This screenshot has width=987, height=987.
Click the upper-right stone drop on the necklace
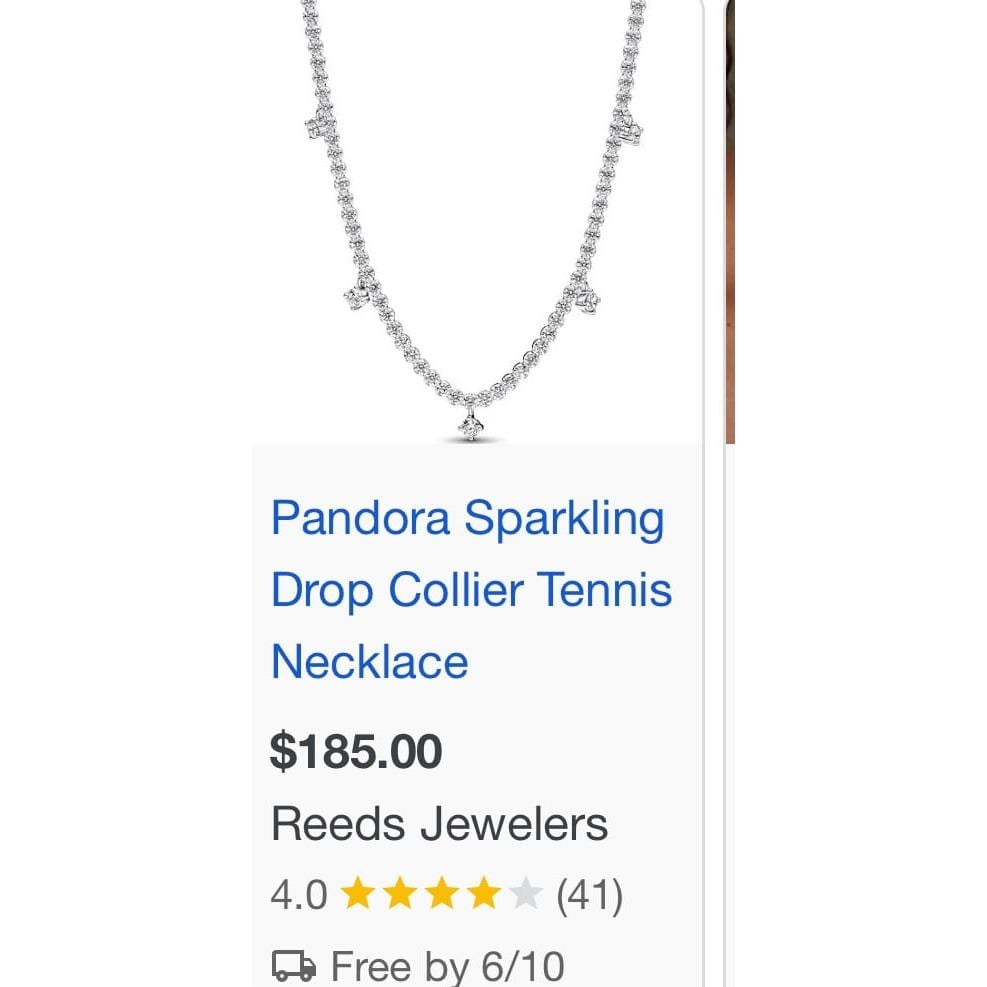pos(627,129)
